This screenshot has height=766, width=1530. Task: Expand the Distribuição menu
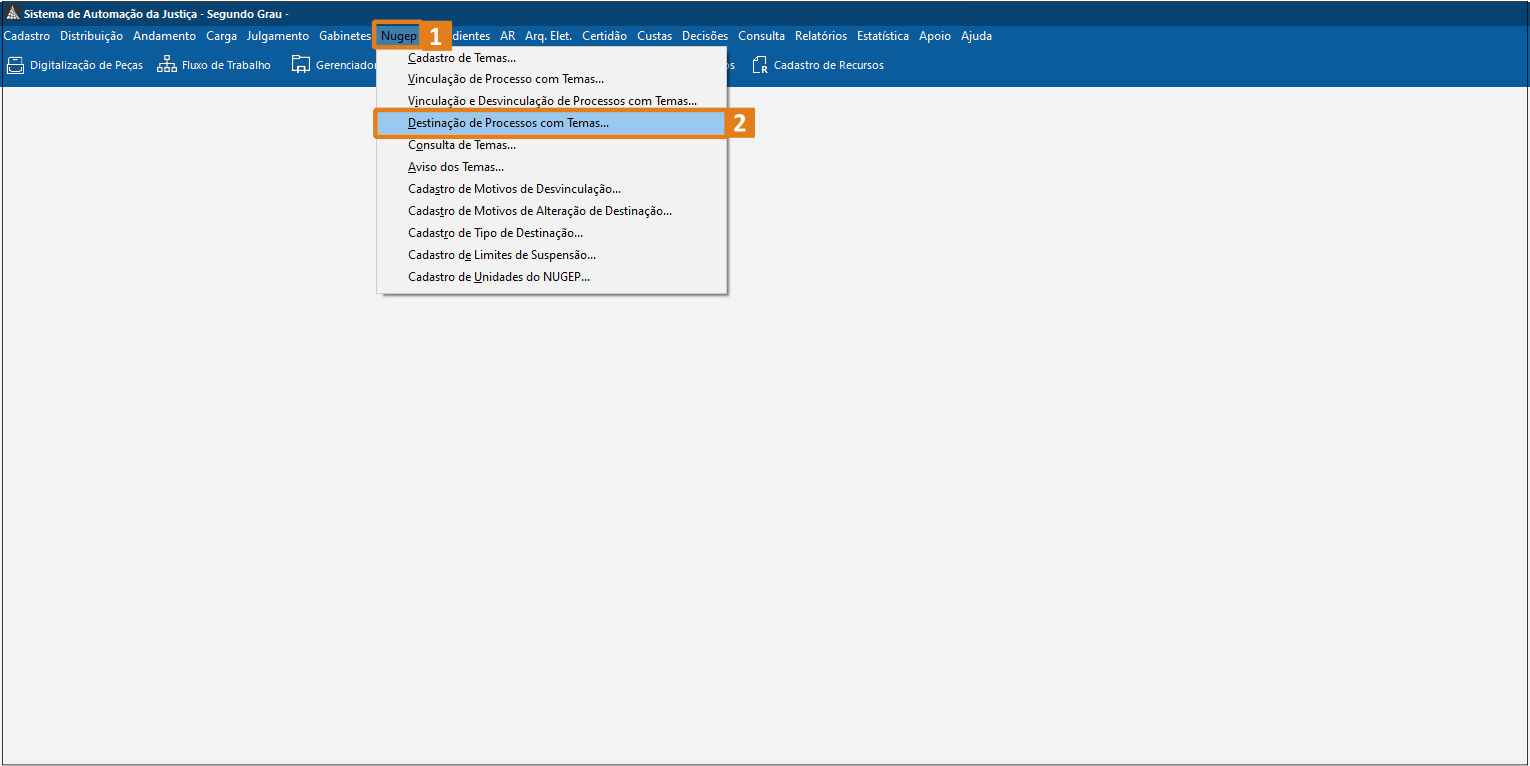tap(91, 36)
